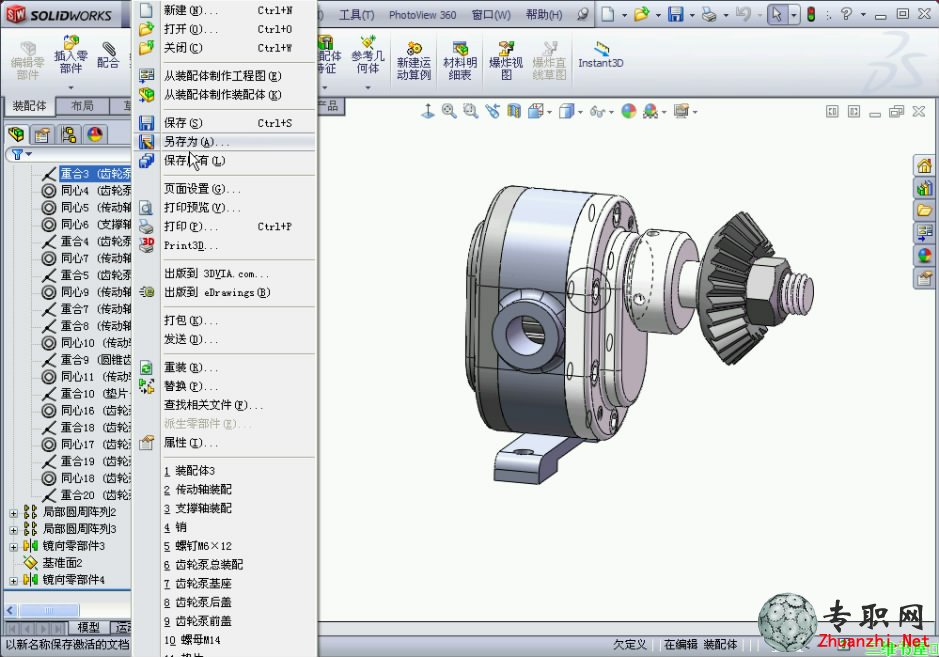Screen dimensions: 939x657
Task: Expand 镜向零部件4 tree node
Action: (13, 580)
